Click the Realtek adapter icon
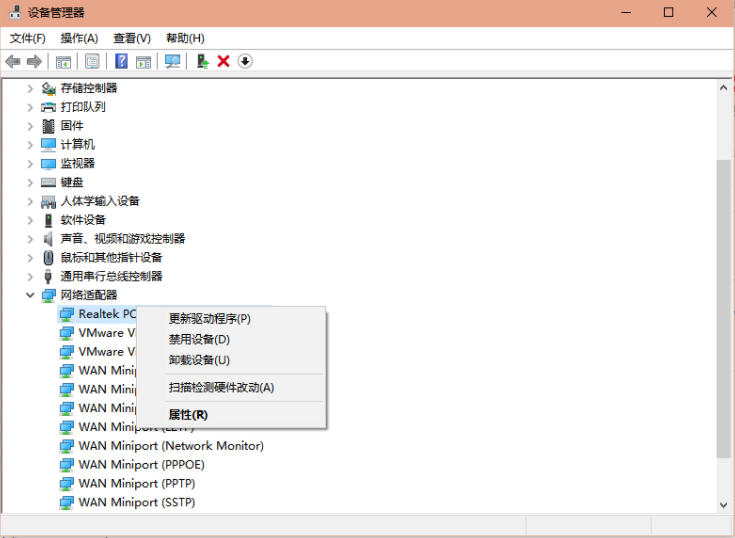The image size is (735, 538). pyautogui.click(x=67, y=314)
